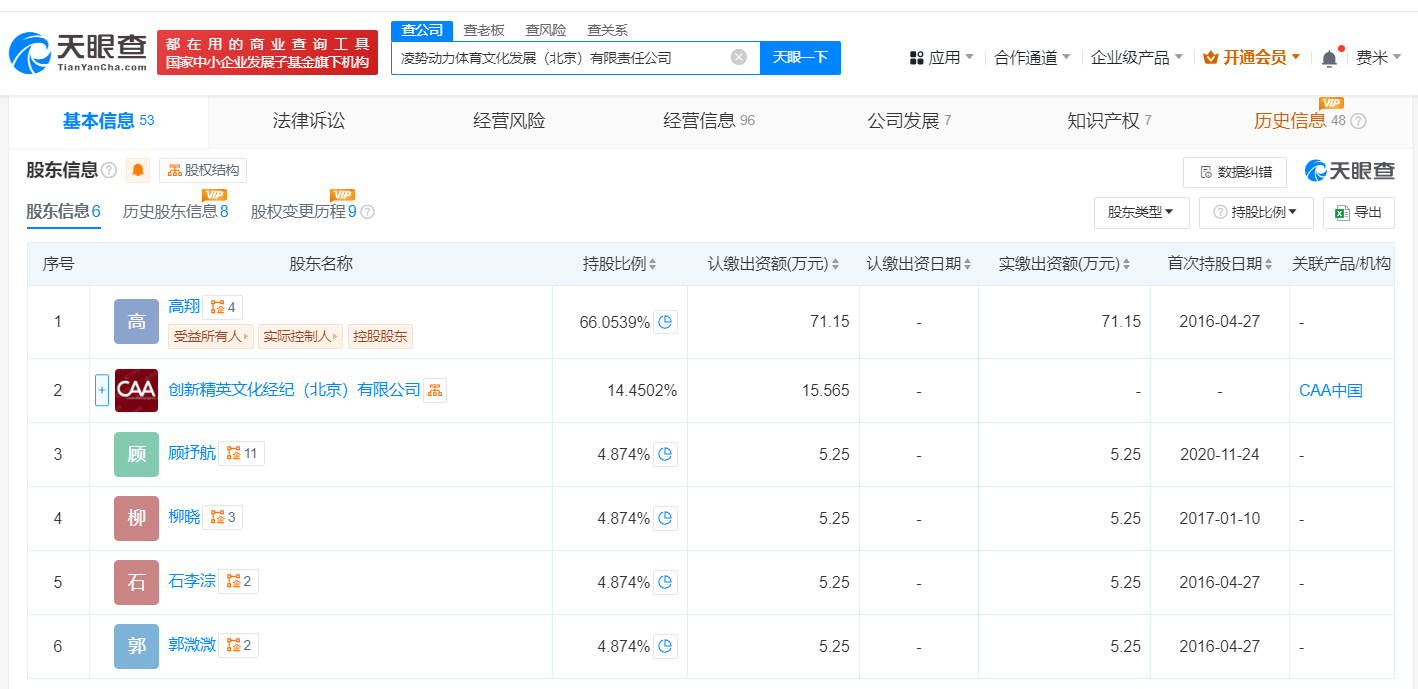This screenshot has width=1418, height=689.
Task: Open equity structure icon next to 高翔
Action: pyautogui.click(x=222, y=307)
